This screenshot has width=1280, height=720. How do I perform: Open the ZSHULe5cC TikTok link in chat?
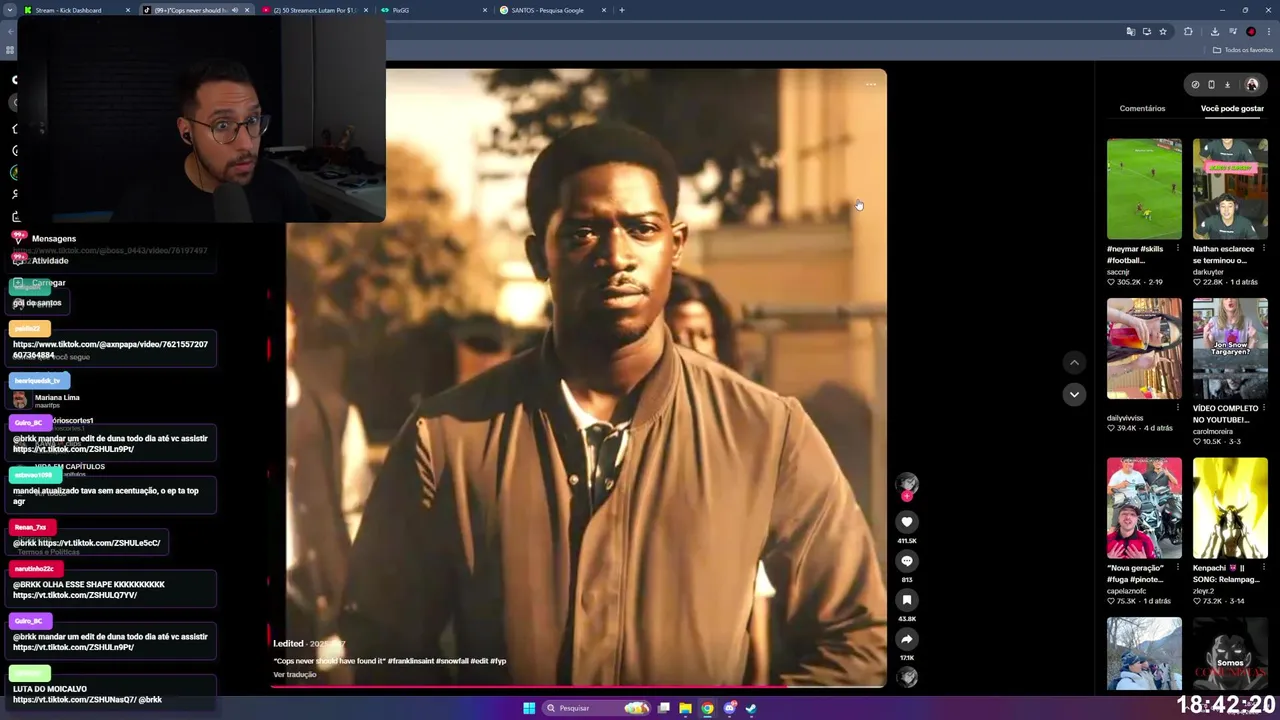tap(98, 543)
